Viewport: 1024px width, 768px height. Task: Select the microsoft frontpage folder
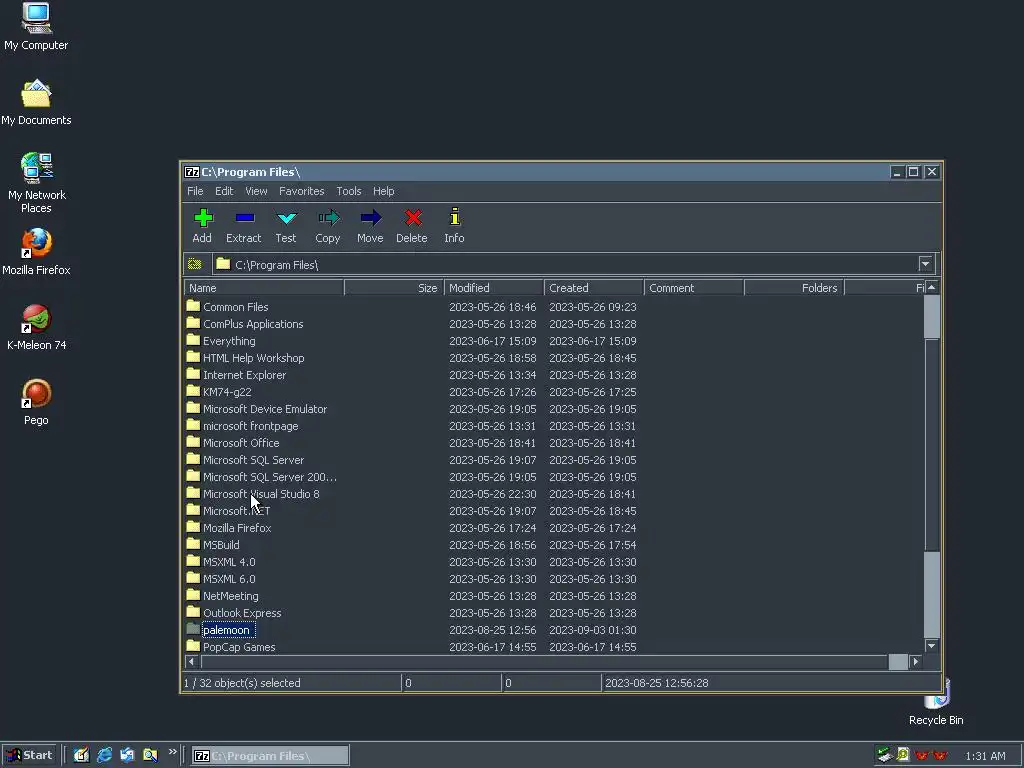[x=250, y=426]
